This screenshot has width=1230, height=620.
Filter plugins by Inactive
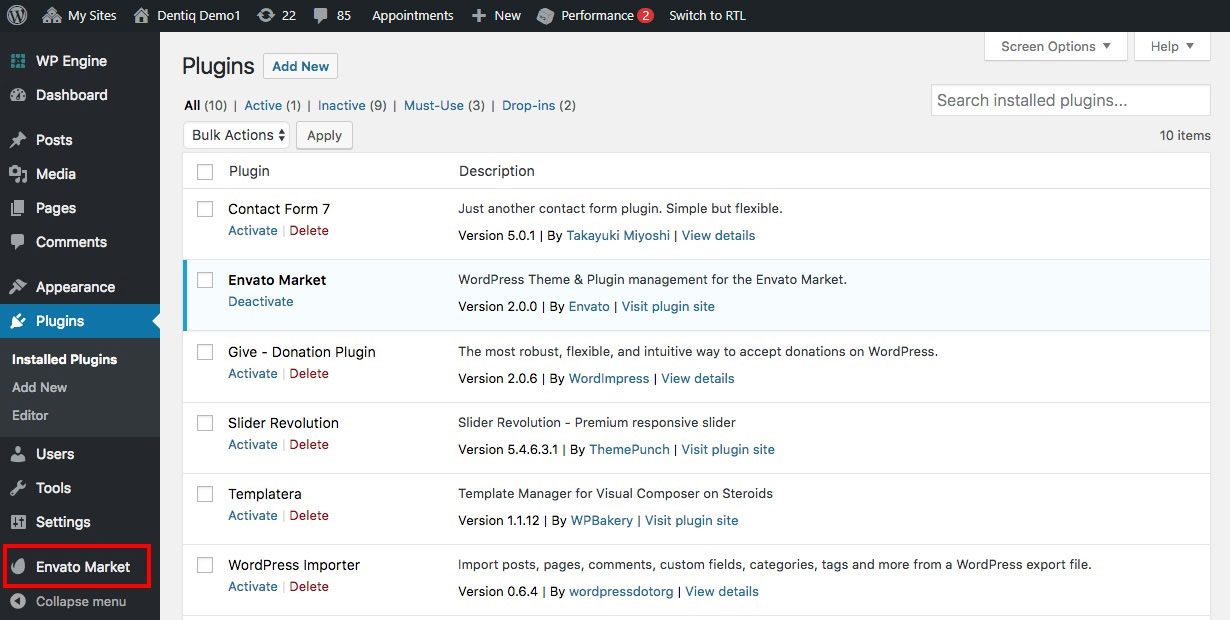click(342, 105)
